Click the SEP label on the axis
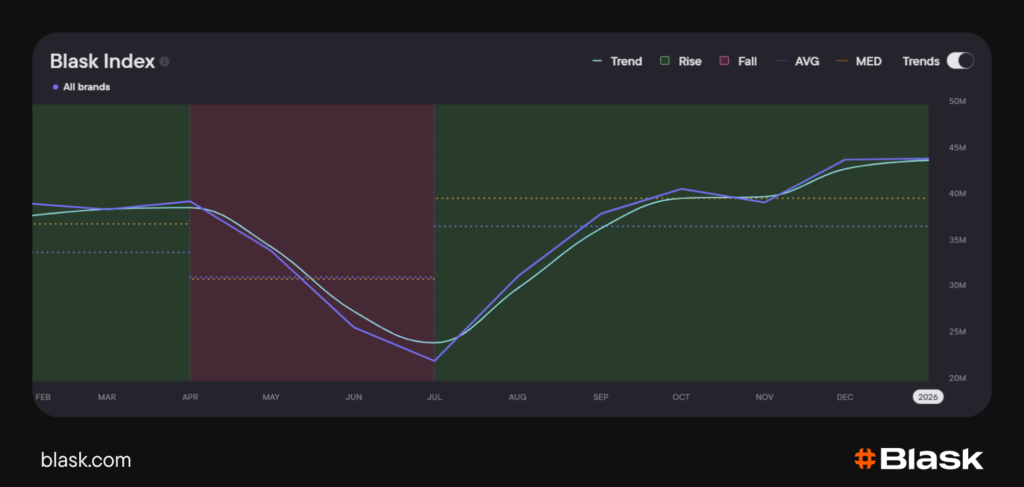The width and height of the screenshot is (1024, 487). point(601,397)
